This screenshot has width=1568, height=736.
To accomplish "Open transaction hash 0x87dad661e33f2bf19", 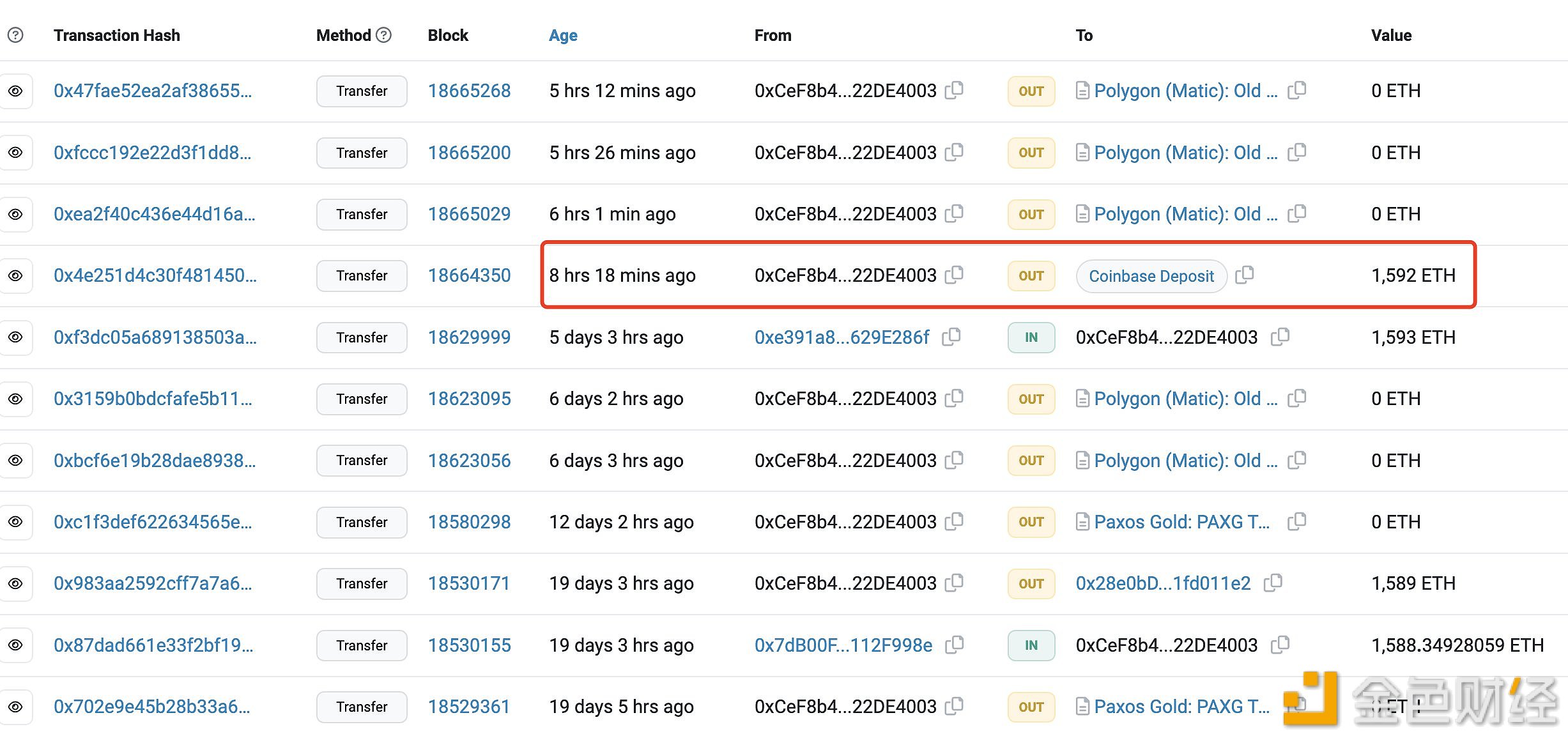I will tap(153, 645).
